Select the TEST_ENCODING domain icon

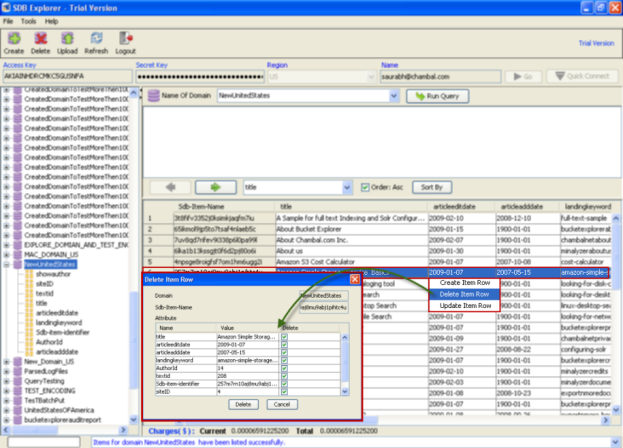17,391
